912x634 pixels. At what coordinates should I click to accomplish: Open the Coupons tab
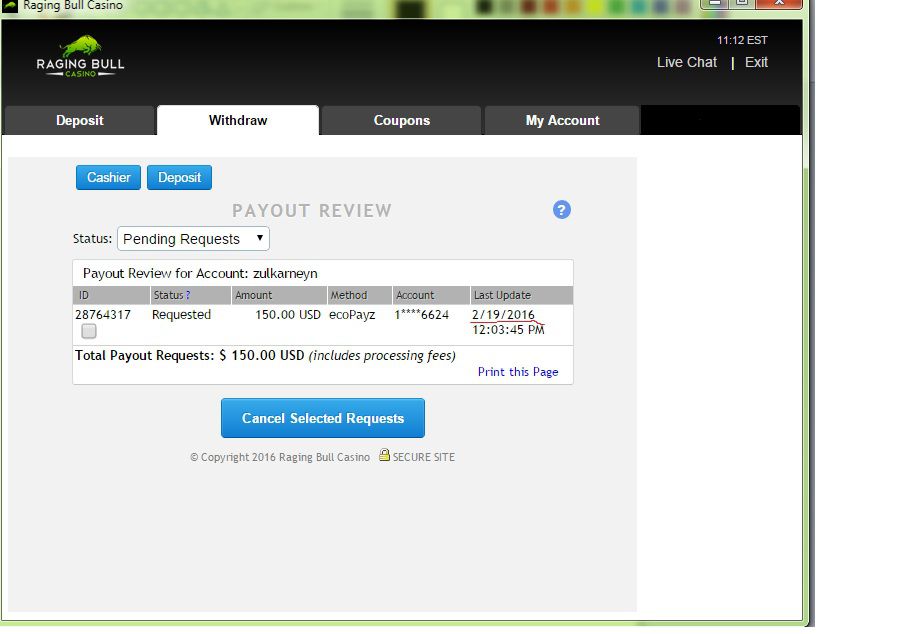coord(401,120)
